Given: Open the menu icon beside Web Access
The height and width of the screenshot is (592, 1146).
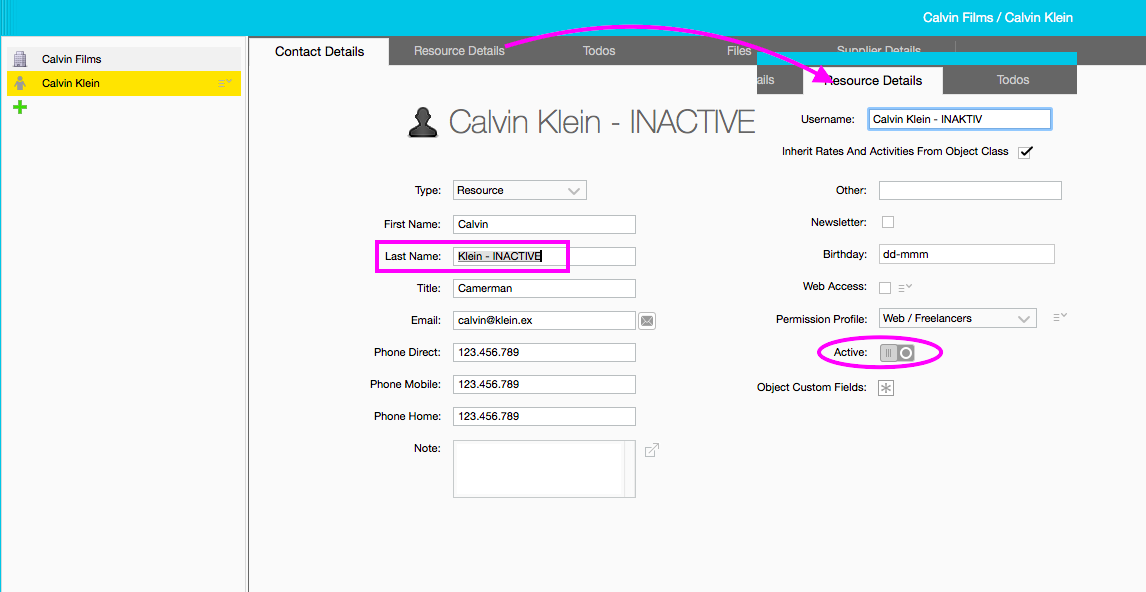Looking at the screenshot, I should pyautogui.click(x=905, y=288).
